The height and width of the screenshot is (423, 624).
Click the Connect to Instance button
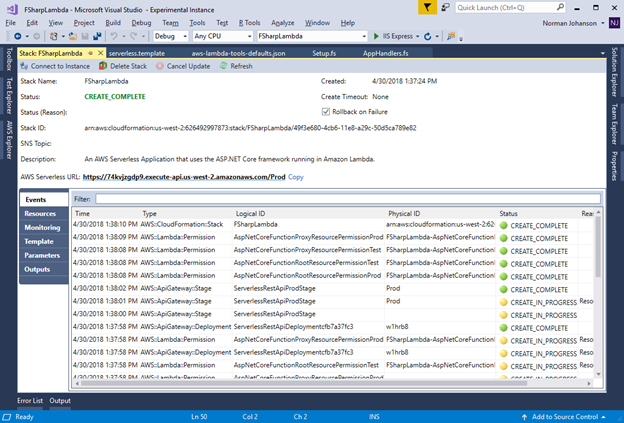(55, 66)
